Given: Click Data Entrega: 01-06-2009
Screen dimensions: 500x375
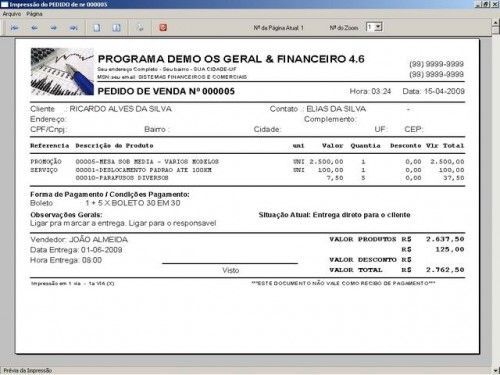Looking at the screenshot, I should [x=76, y=250].
